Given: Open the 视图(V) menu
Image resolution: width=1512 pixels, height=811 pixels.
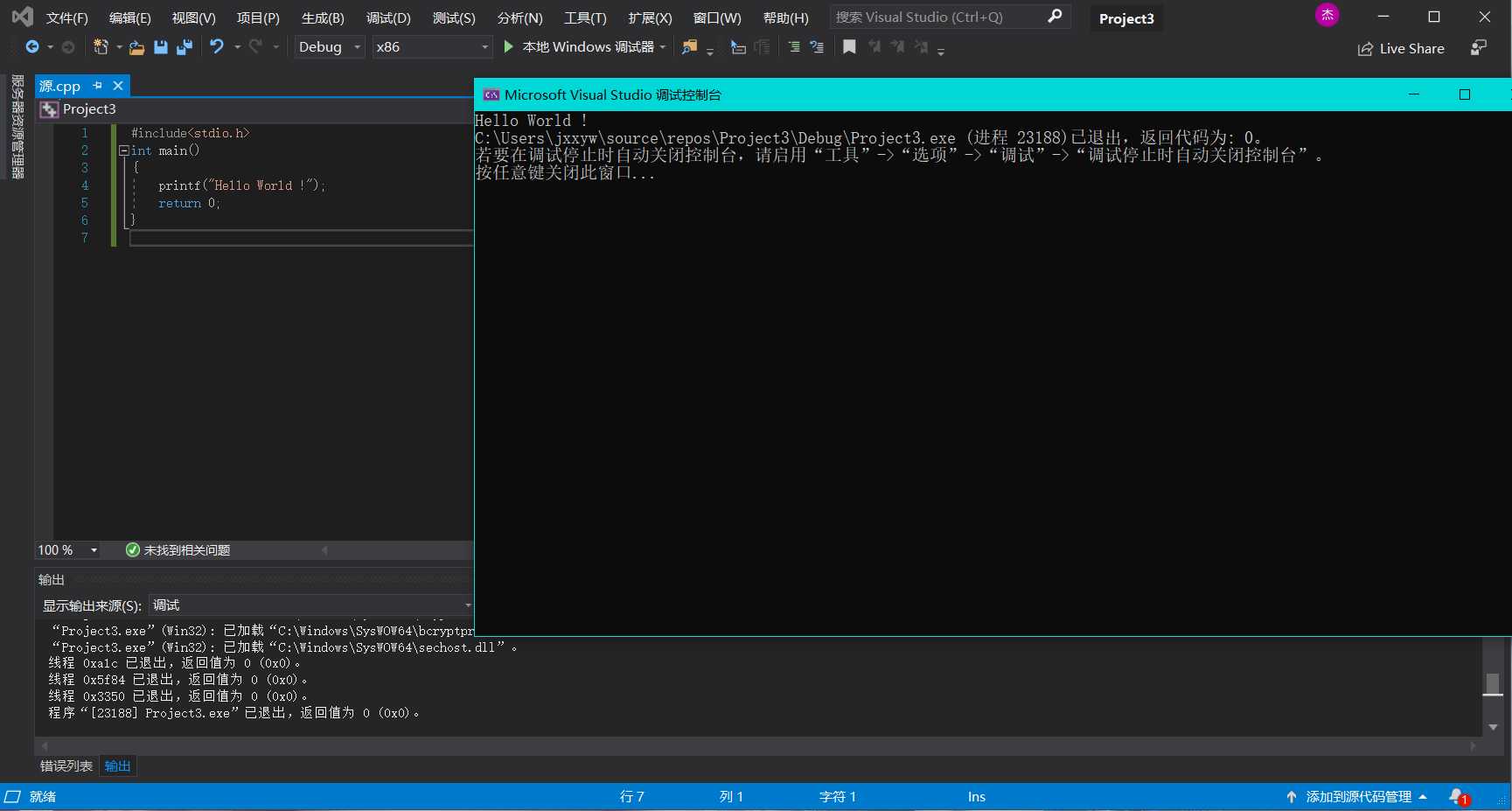Looking at the screenshot, I should pos(193,17).
